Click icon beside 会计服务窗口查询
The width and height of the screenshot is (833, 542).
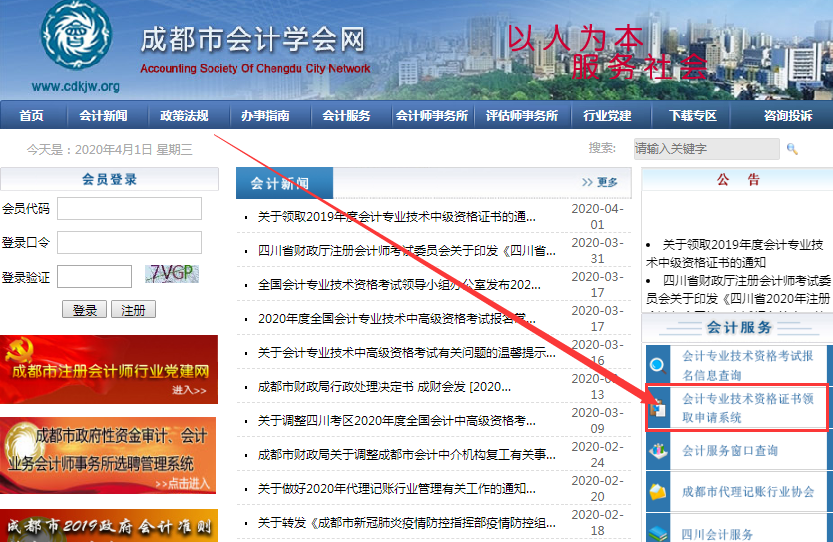[x=657, y=451]
